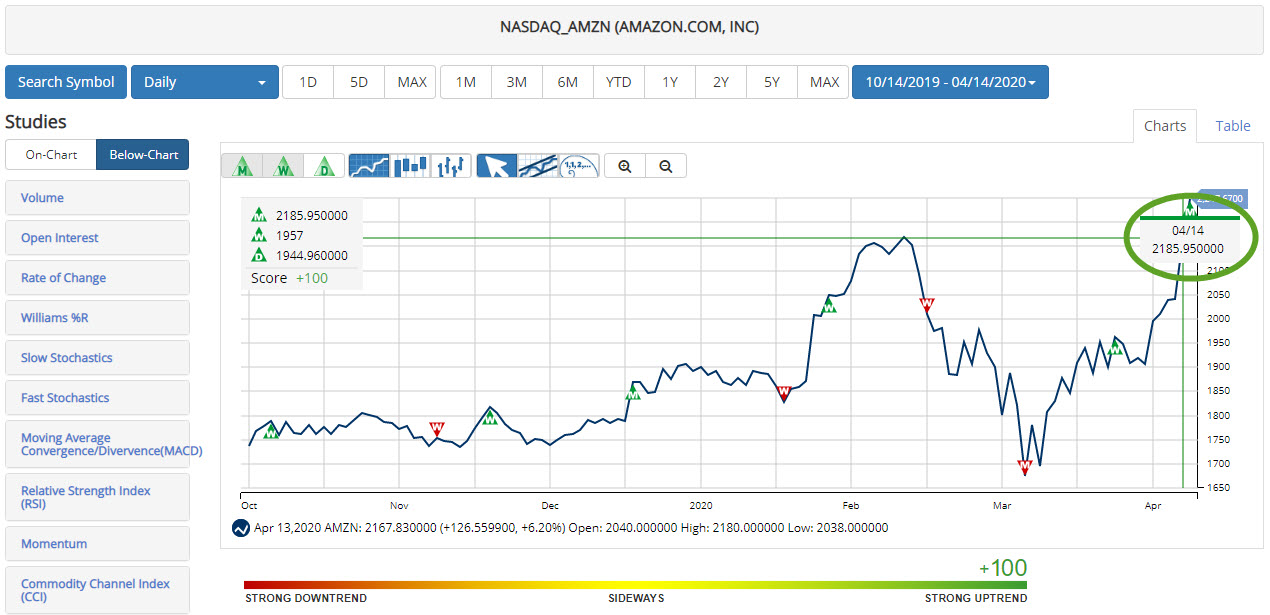Set the range to YTD
Image resolution: width=1270 pixels, height=615 pixels.
pos(619,82)
